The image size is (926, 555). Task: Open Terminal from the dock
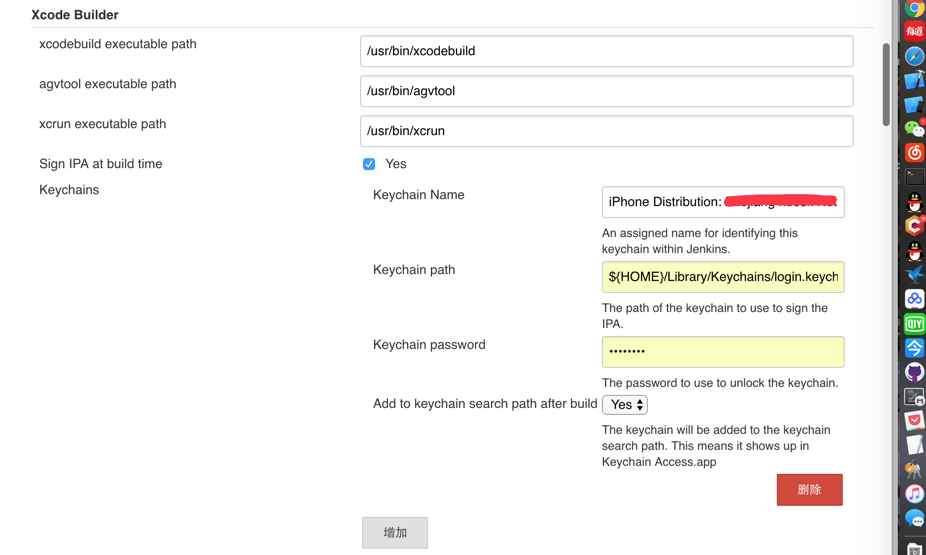[914, 177]
